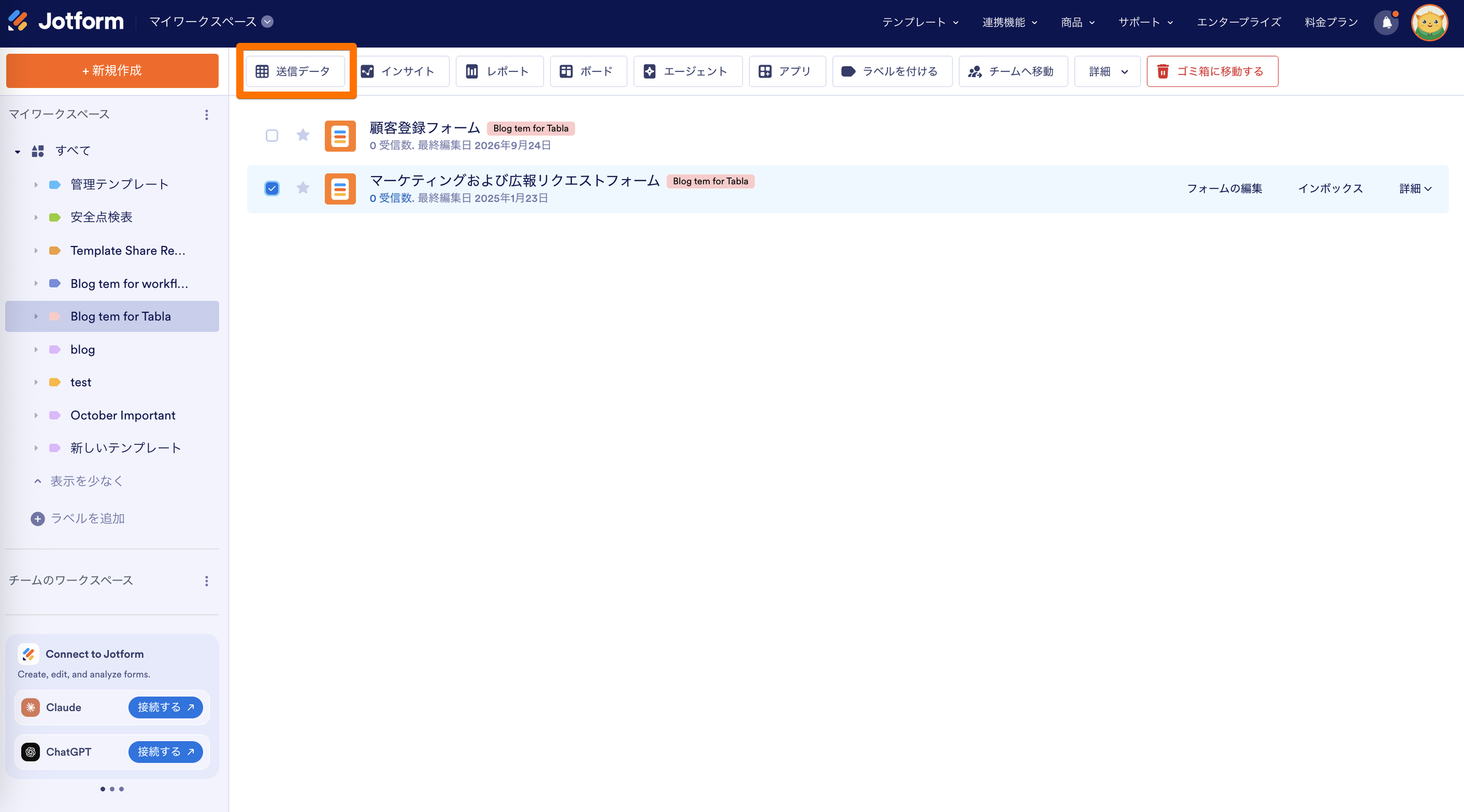Image resolution: width=1464 pixels, height=812 pixels.
Task: Click + 新規作成 button
Action: 112,71
